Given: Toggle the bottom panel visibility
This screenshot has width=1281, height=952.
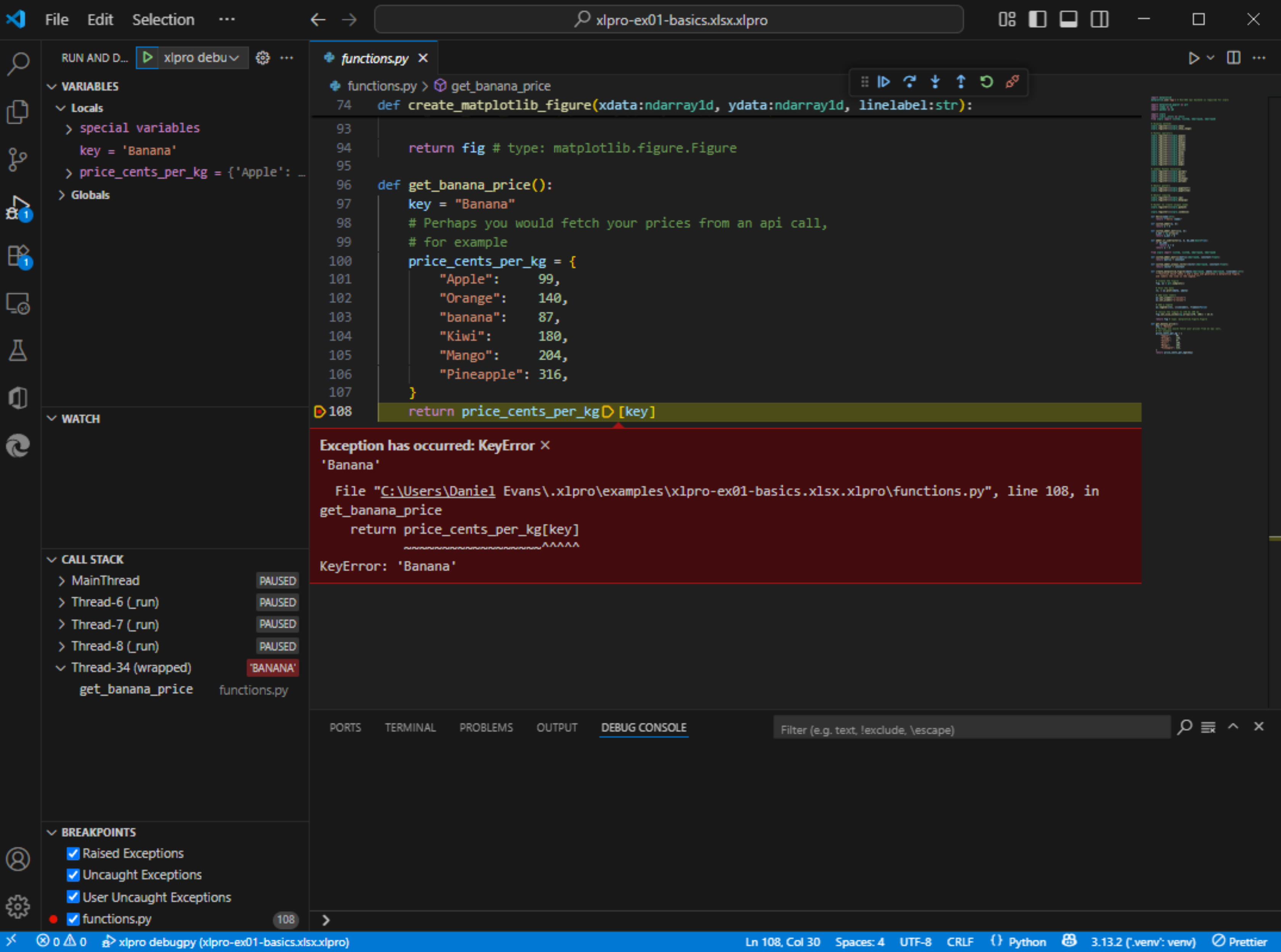Looking at the screenshot, I should (1069, 19).
